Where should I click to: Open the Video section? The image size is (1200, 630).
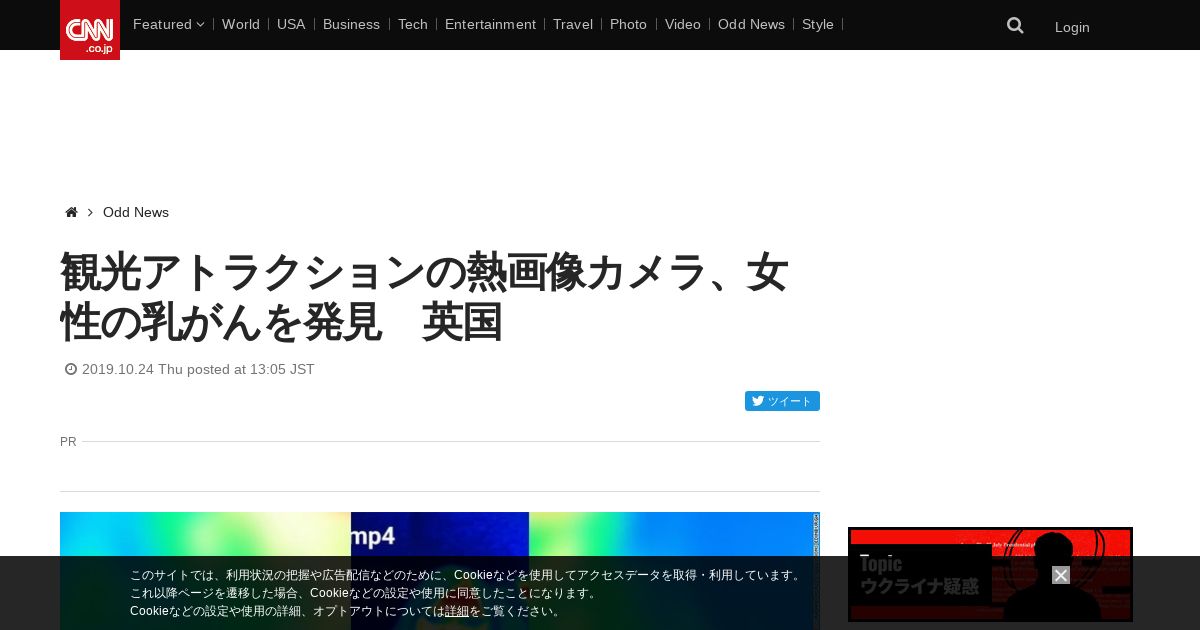(x=683, y=24)
